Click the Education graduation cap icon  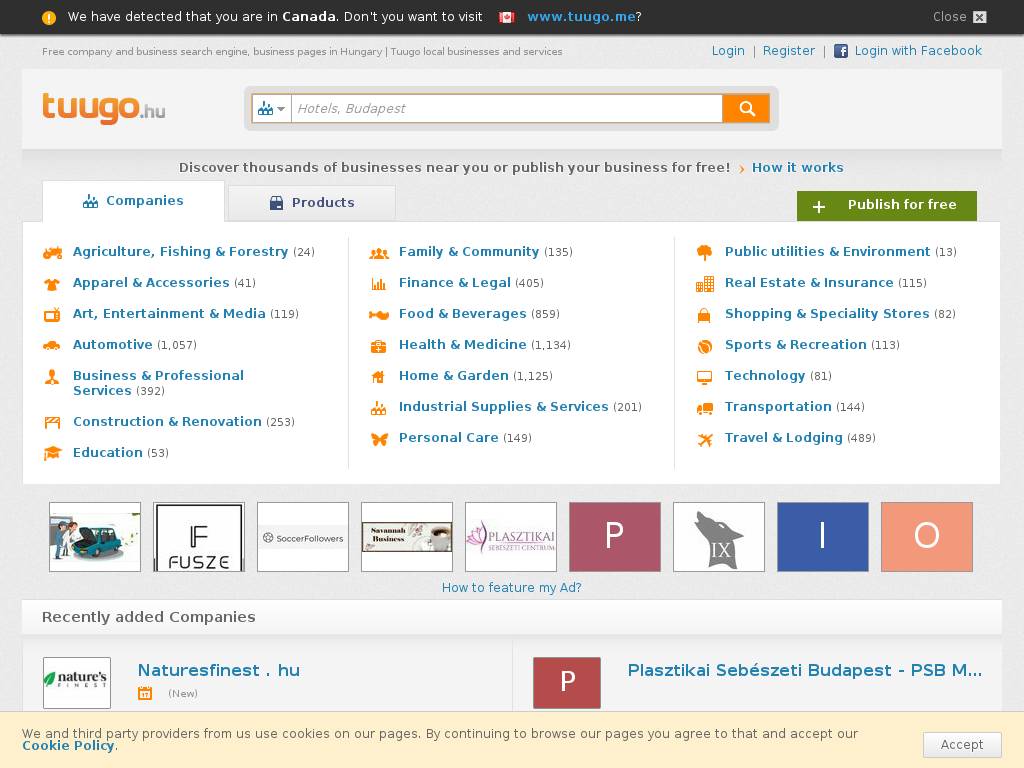(52, 453)
